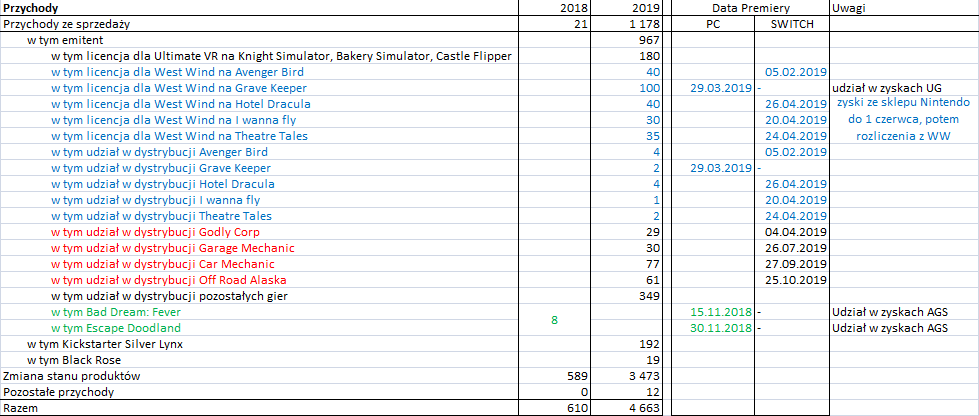Click the value 180 for Ultimate VR licence
Viewport: 979px width, 416px height.
(649, 56)
